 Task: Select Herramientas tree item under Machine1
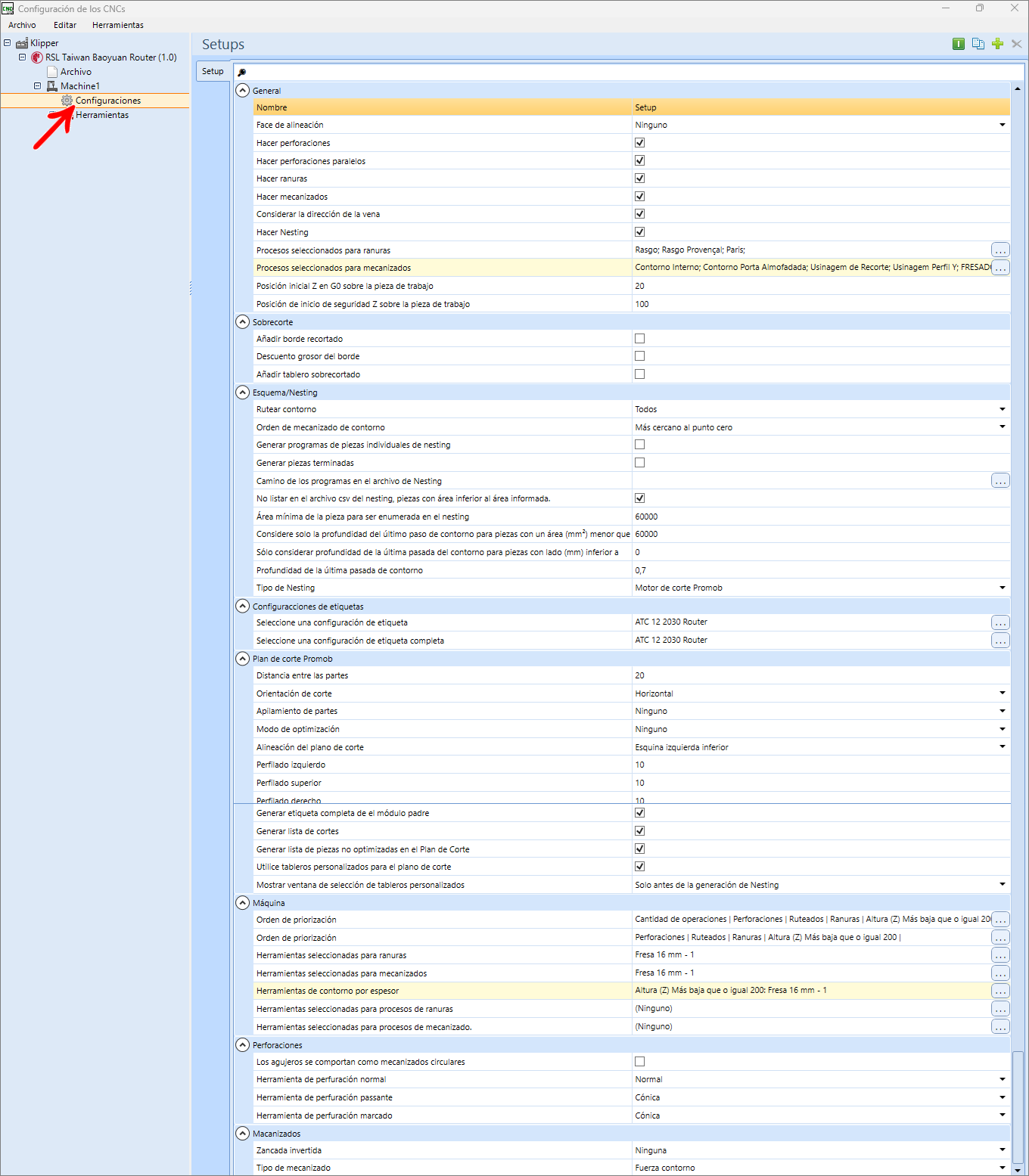pyautogui.click(x=102, y=115)
